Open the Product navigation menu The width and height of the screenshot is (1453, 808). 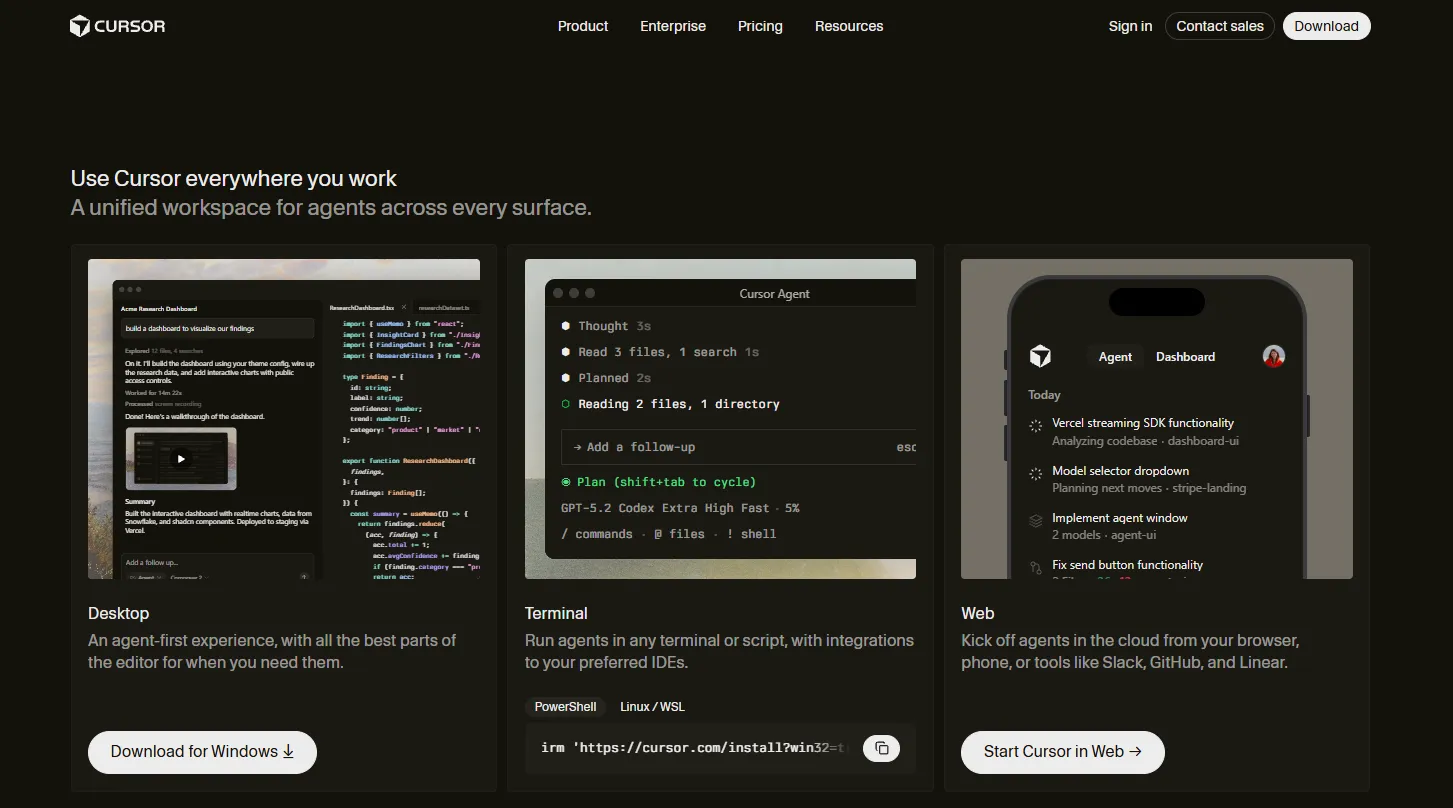(x=583, y=26)
